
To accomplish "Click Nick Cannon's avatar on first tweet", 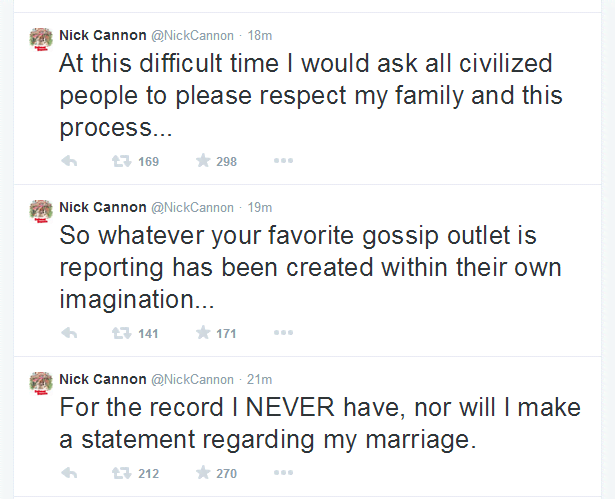I will (x=41, y=39).
